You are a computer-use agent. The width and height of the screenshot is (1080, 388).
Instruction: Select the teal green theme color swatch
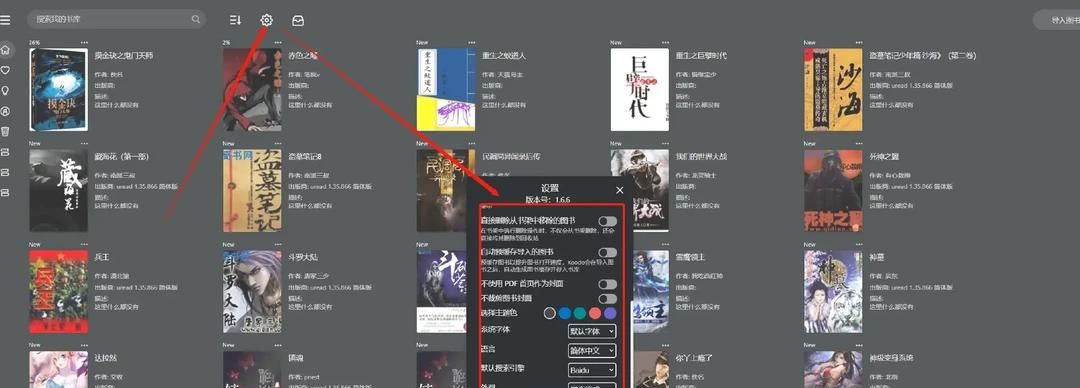point(580,313)
